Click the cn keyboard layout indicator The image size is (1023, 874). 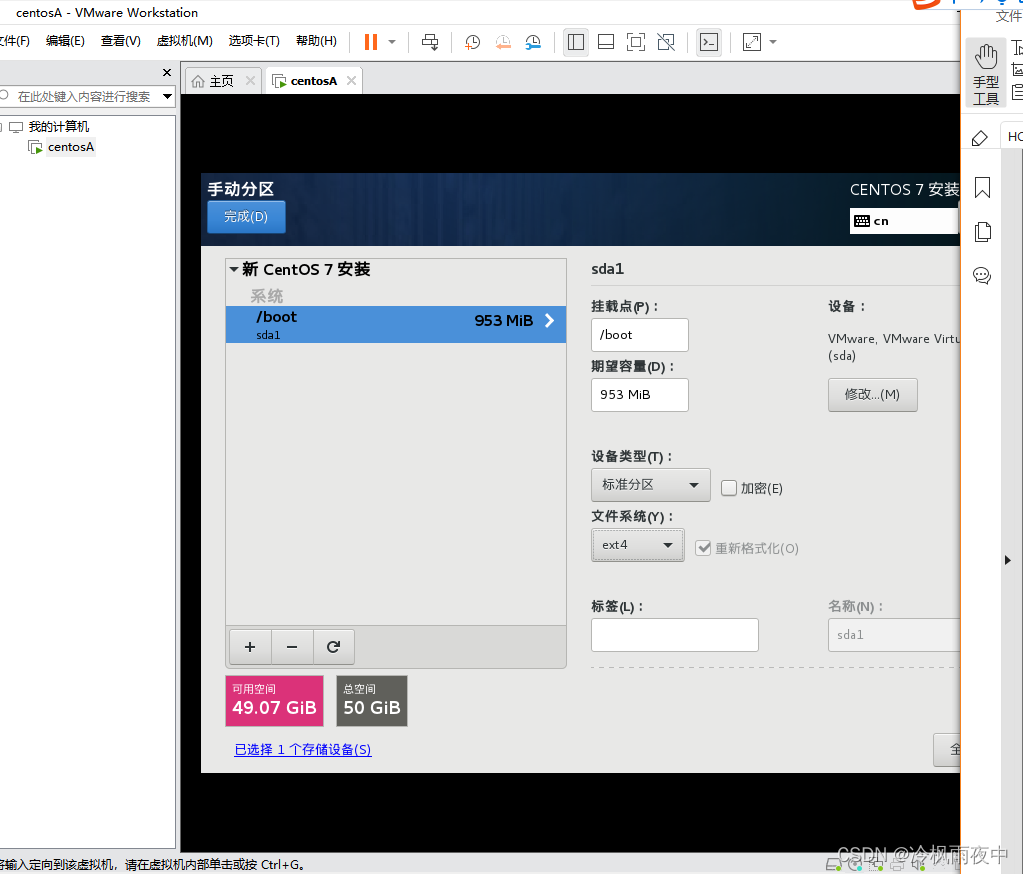(904, 221)
